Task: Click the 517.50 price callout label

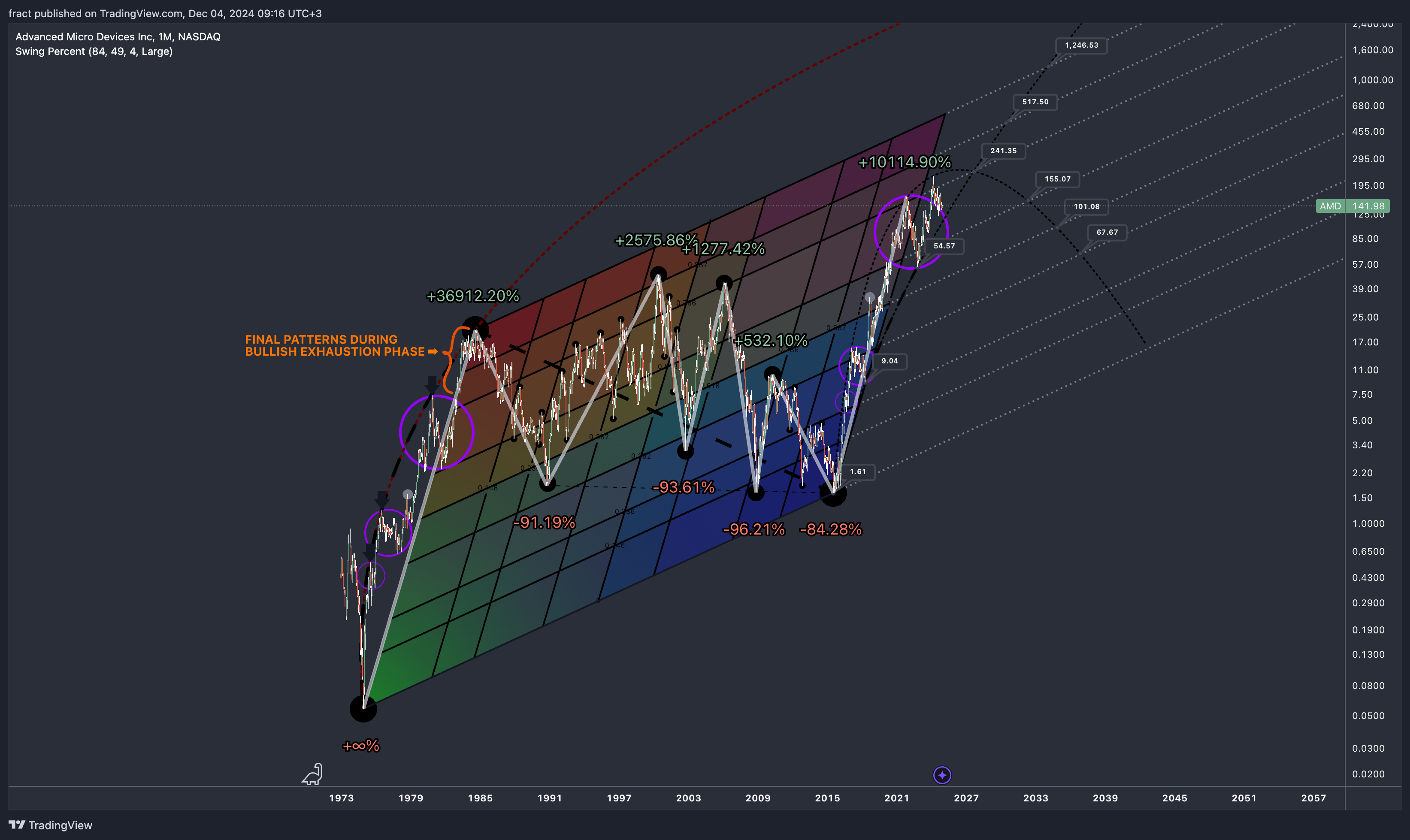Action: [1035, 102]
